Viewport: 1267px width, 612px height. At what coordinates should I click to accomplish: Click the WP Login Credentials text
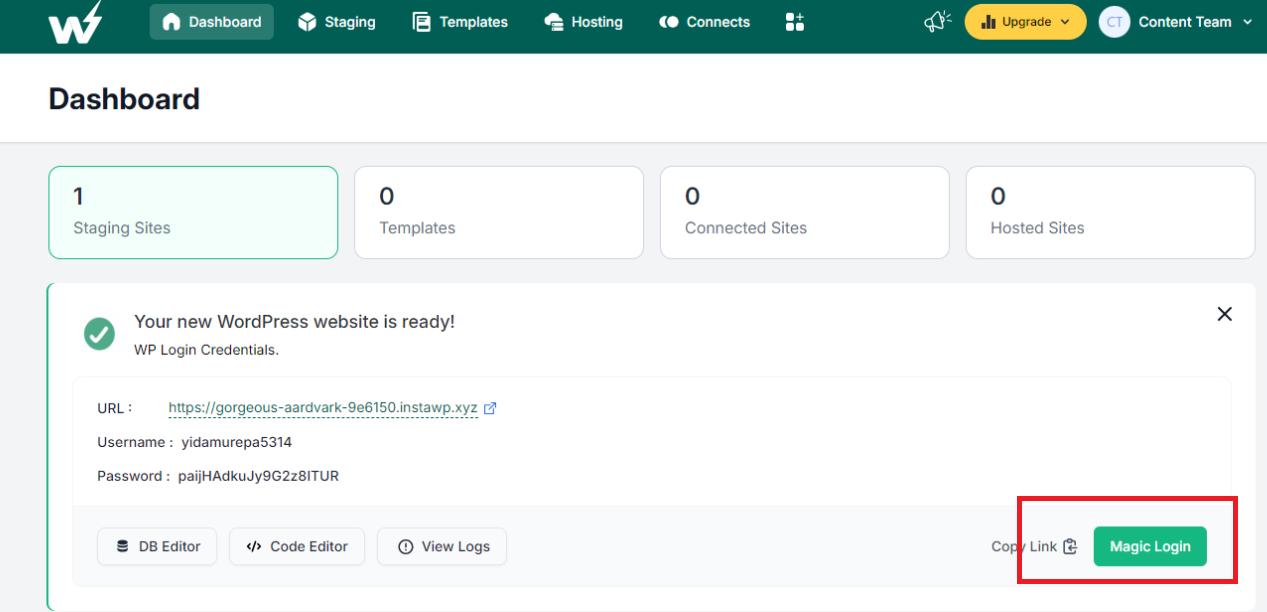click(x=206, y=350)
